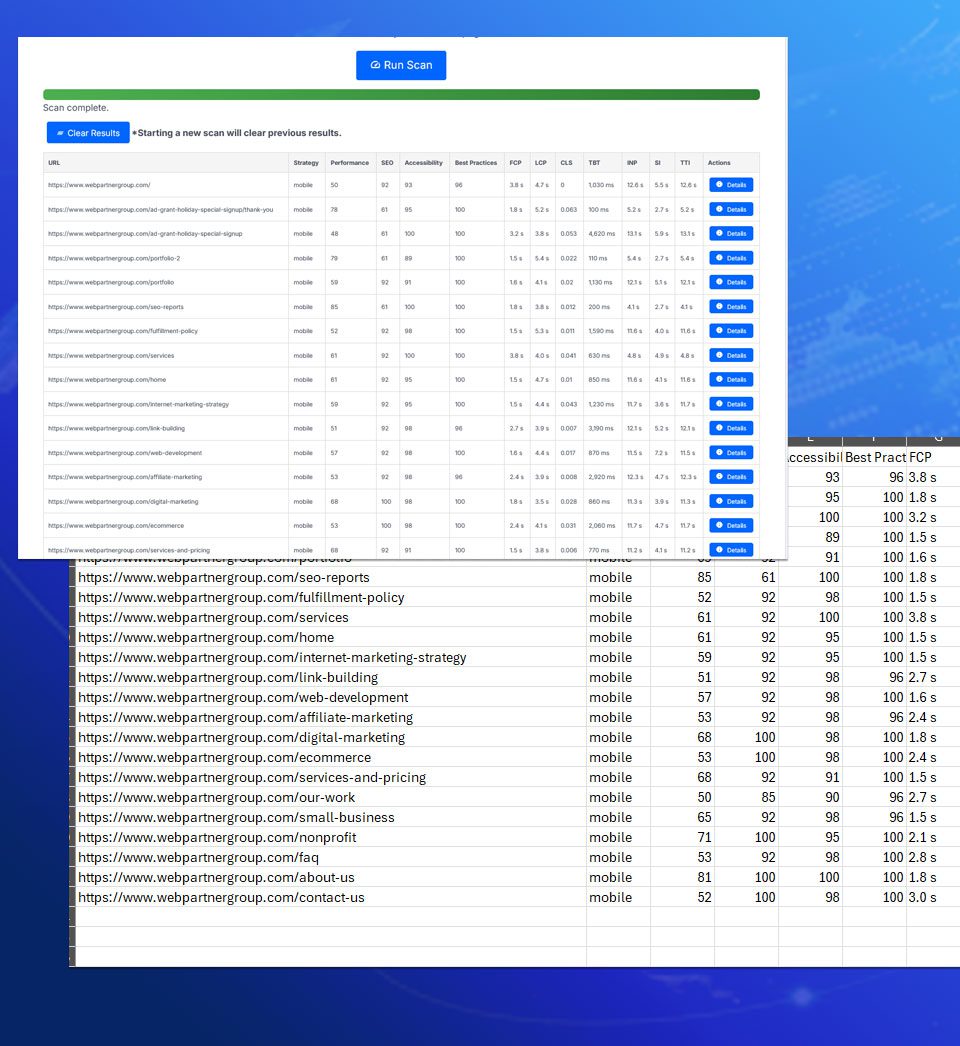Click the Performance column header
Viewport: 960px width, 1046px height.
(350, 163)
